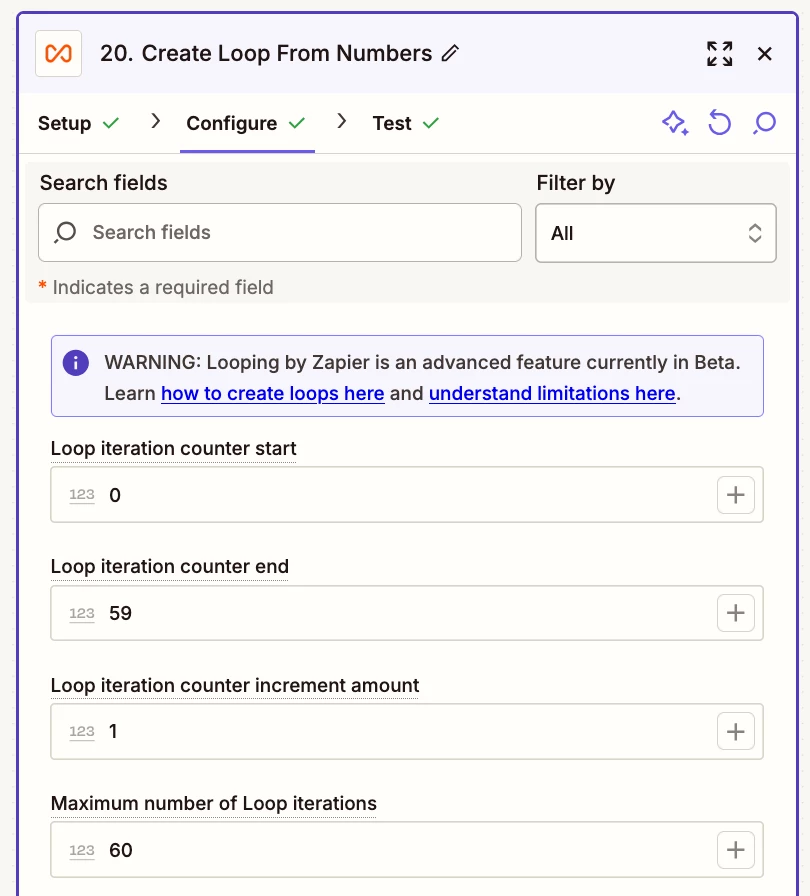Edit Maximum number of Loop iterations field
The height and width of the screenshot is (896, 810).
(407, 850)
